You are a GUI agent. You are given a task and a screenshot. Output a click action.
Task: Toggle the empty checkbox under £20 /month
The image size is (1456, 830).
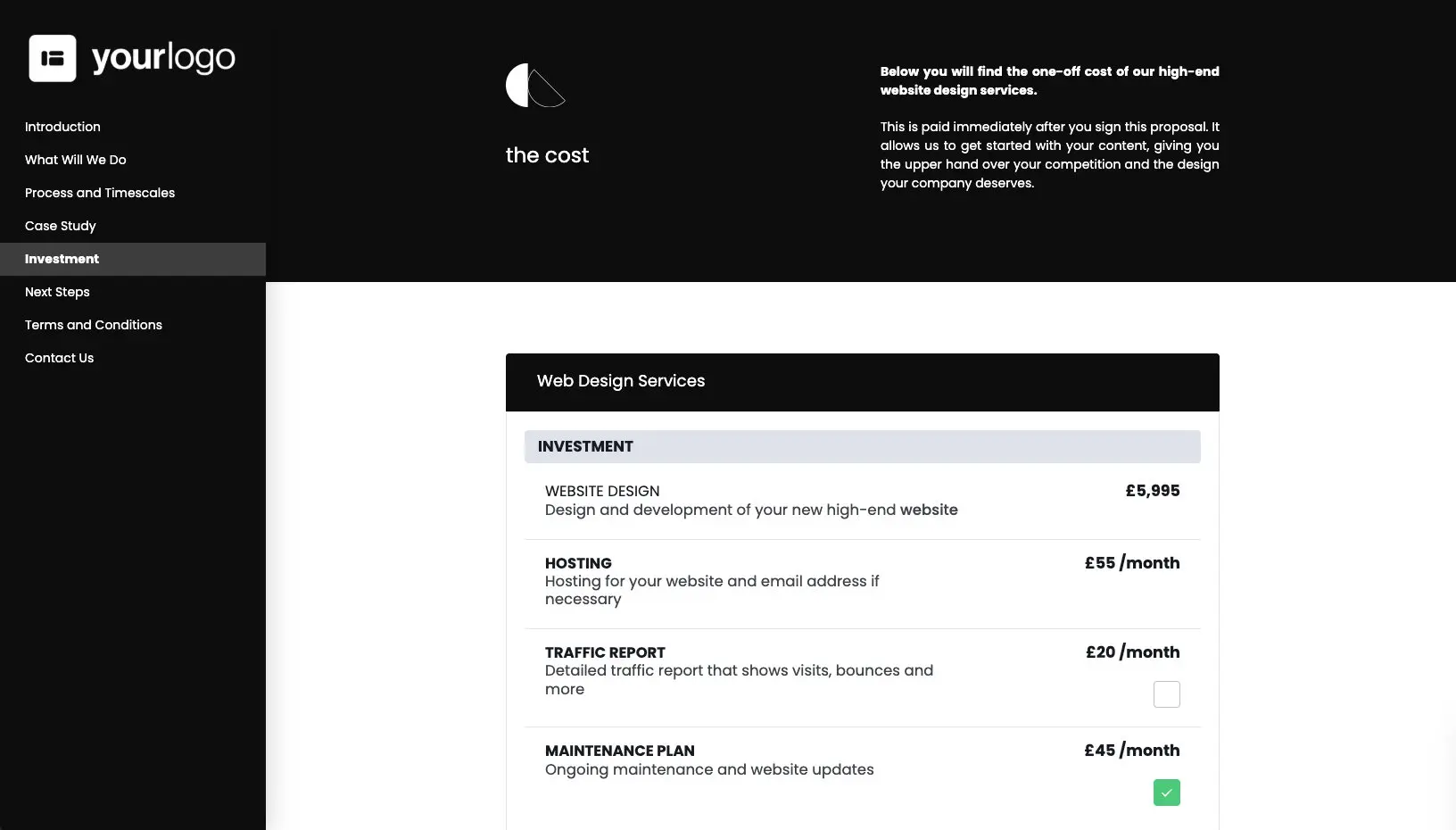1166,694
